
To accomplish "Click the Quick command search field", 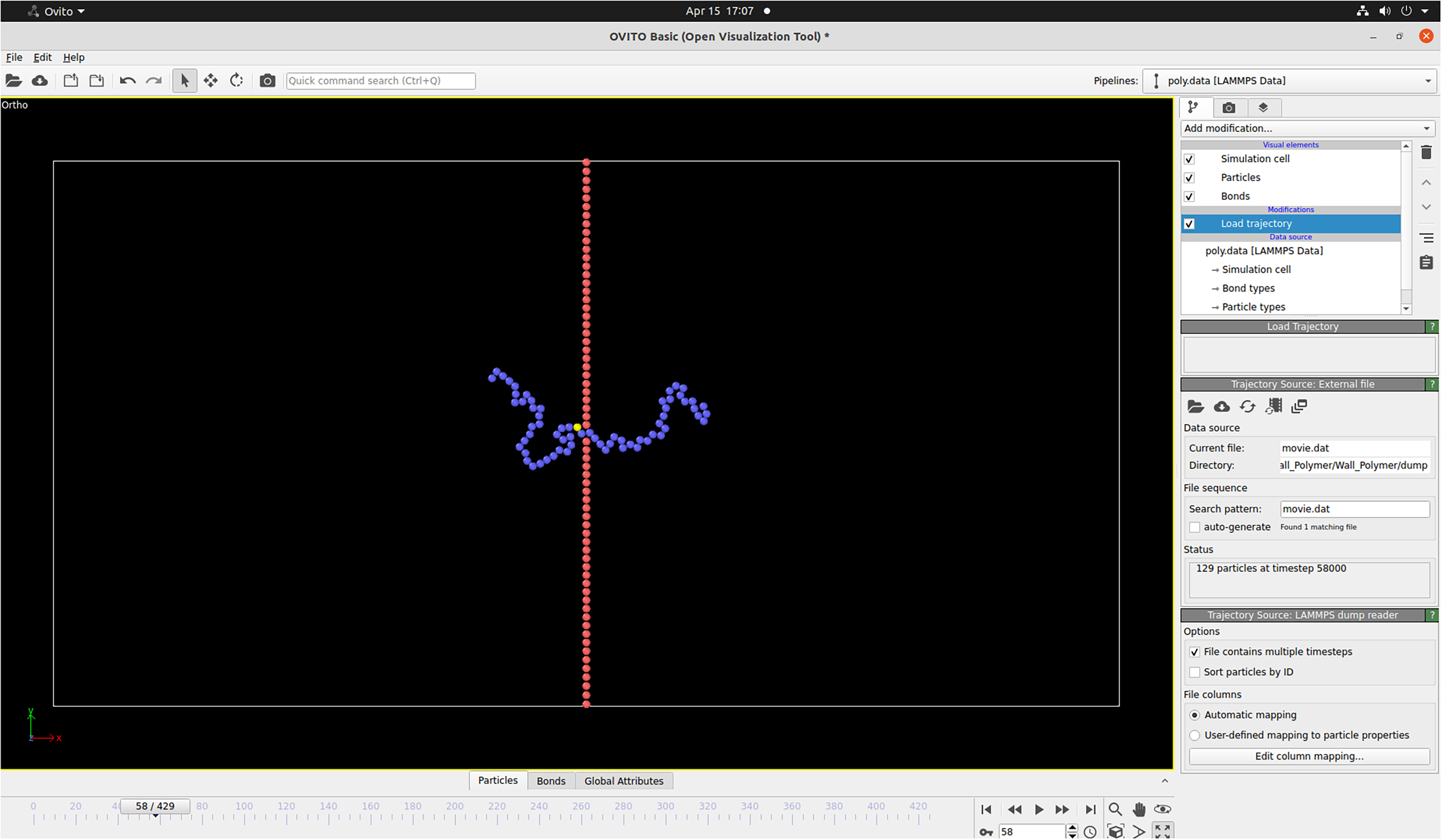I will coord(381,81).
